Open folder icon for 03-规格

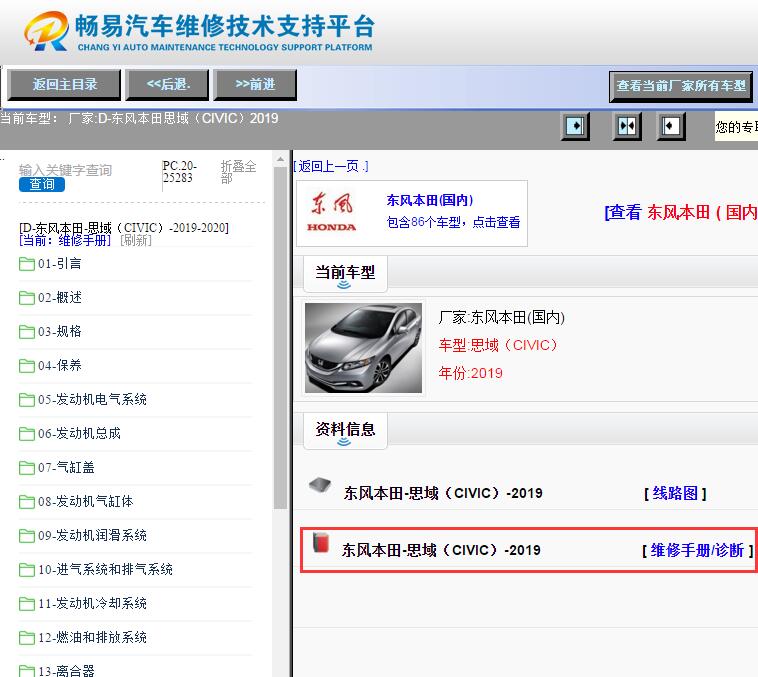(x=27, y=332)
